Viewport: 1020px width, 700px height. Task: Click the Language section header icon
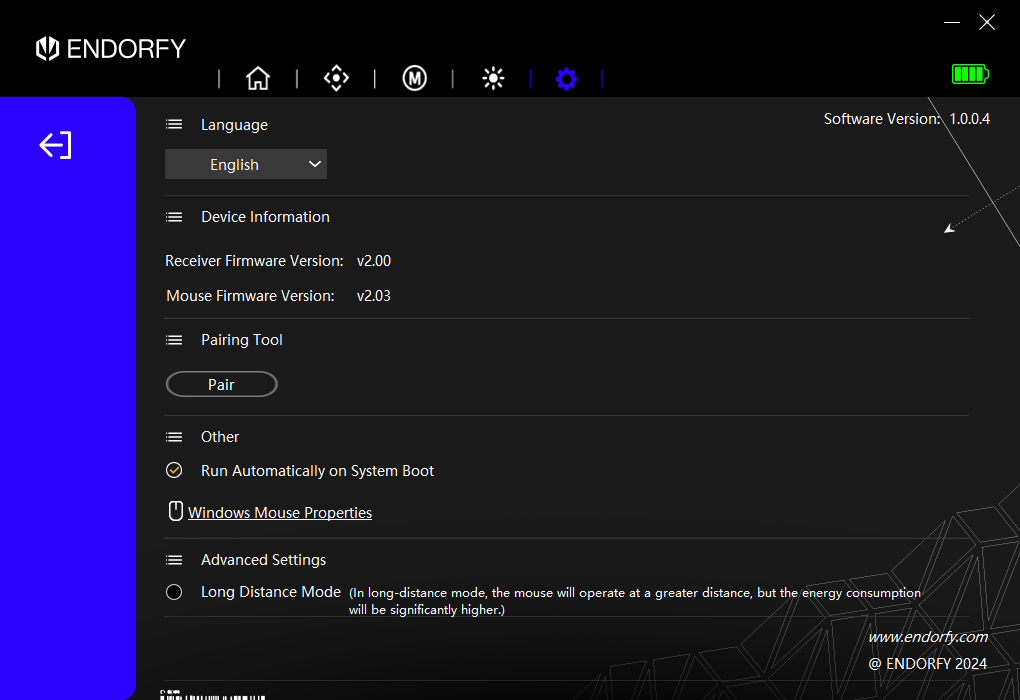pos(174,124)
